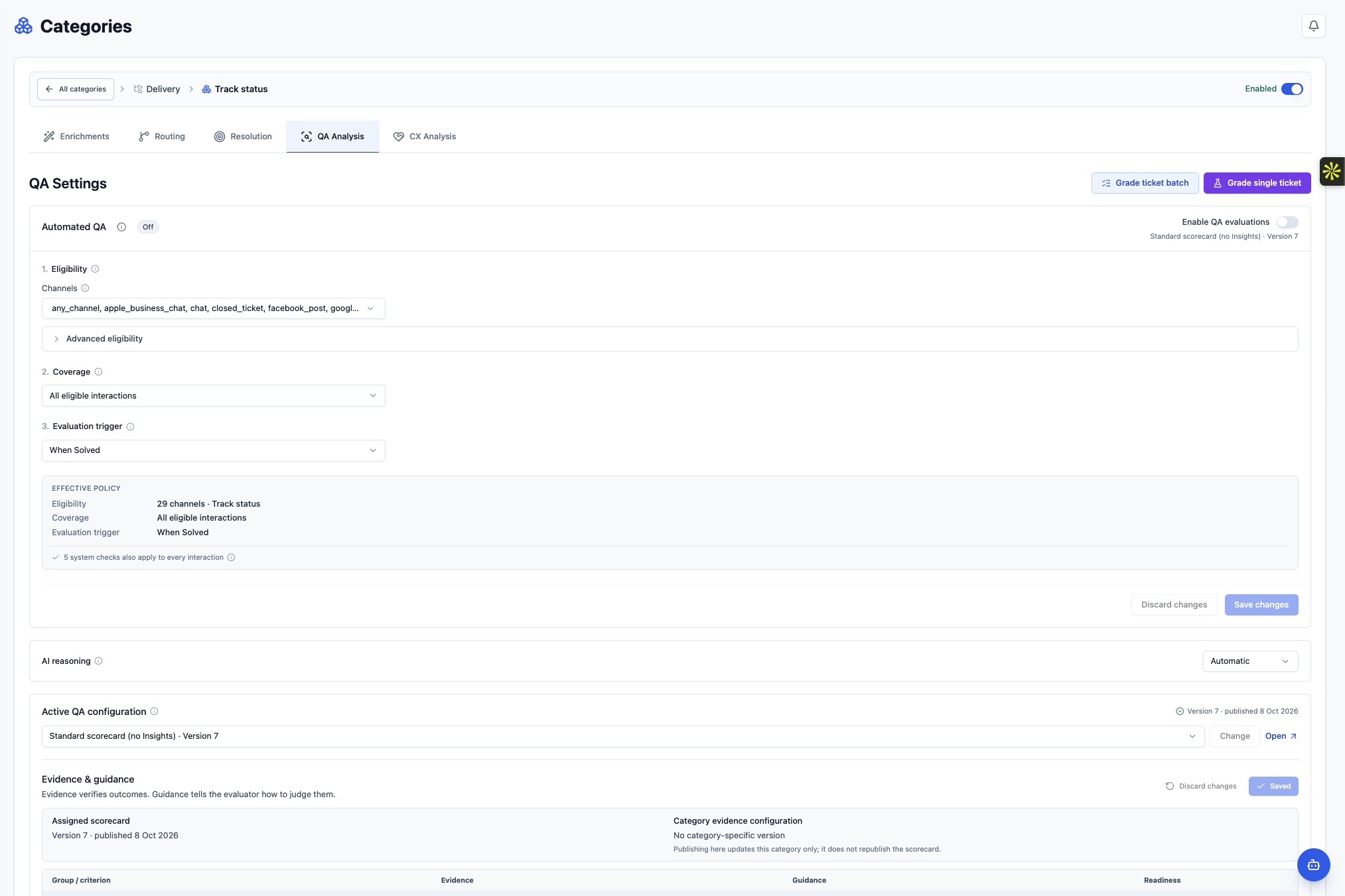Open the Channels multi-select dropdown
1345x896 pixels.
pyautogui.click(x=213, y=308)
